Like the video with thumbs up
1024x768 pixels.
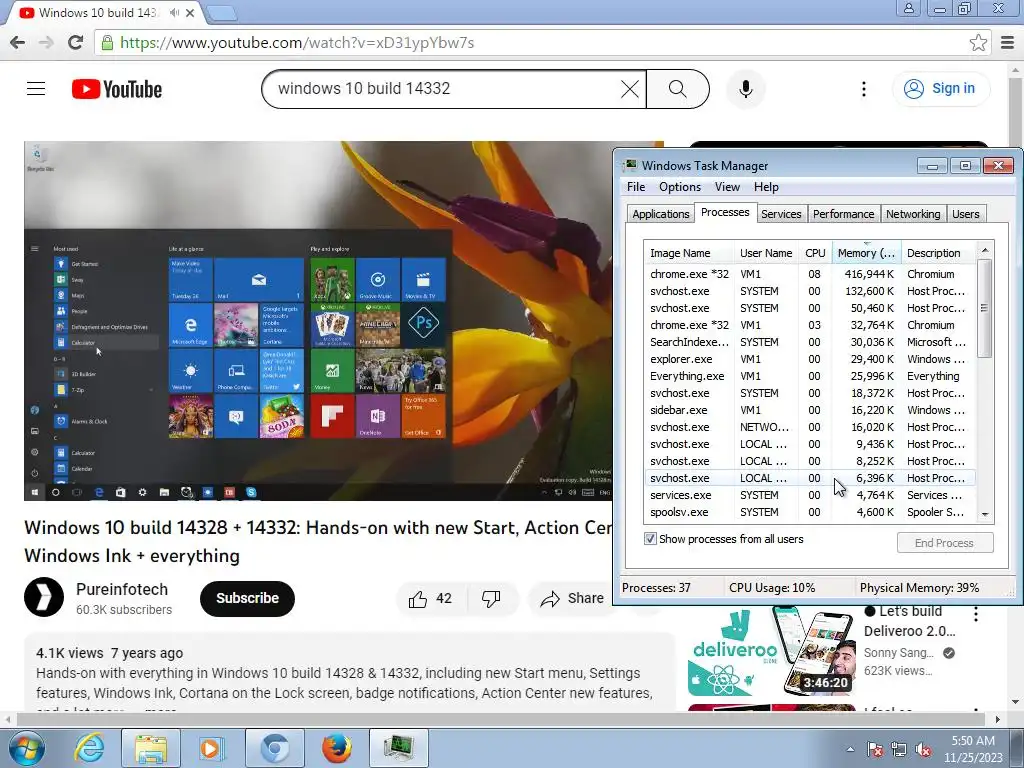(430, 598)
